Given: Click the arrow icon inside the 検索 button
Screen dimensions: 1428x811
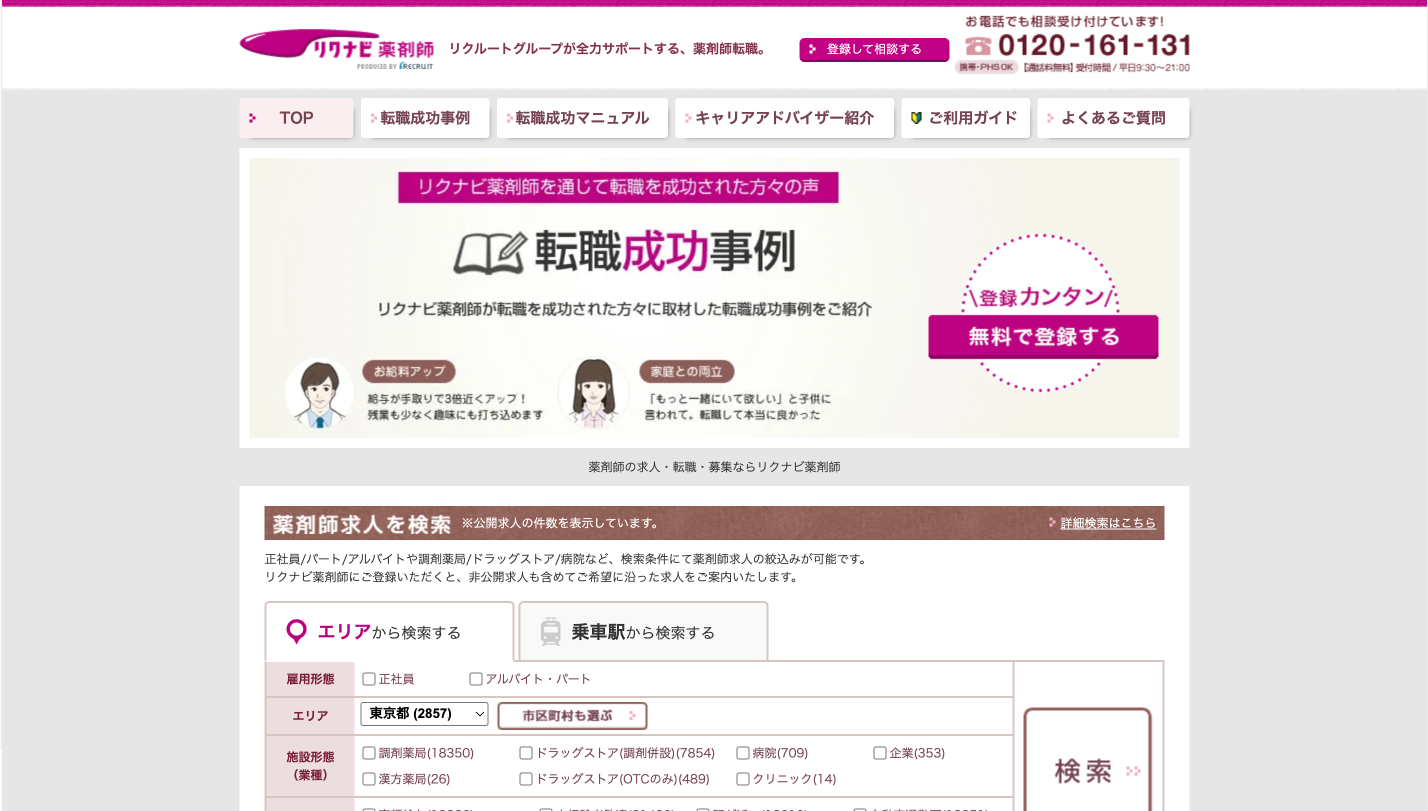Looking at the screenshot, I should 1131,771.
